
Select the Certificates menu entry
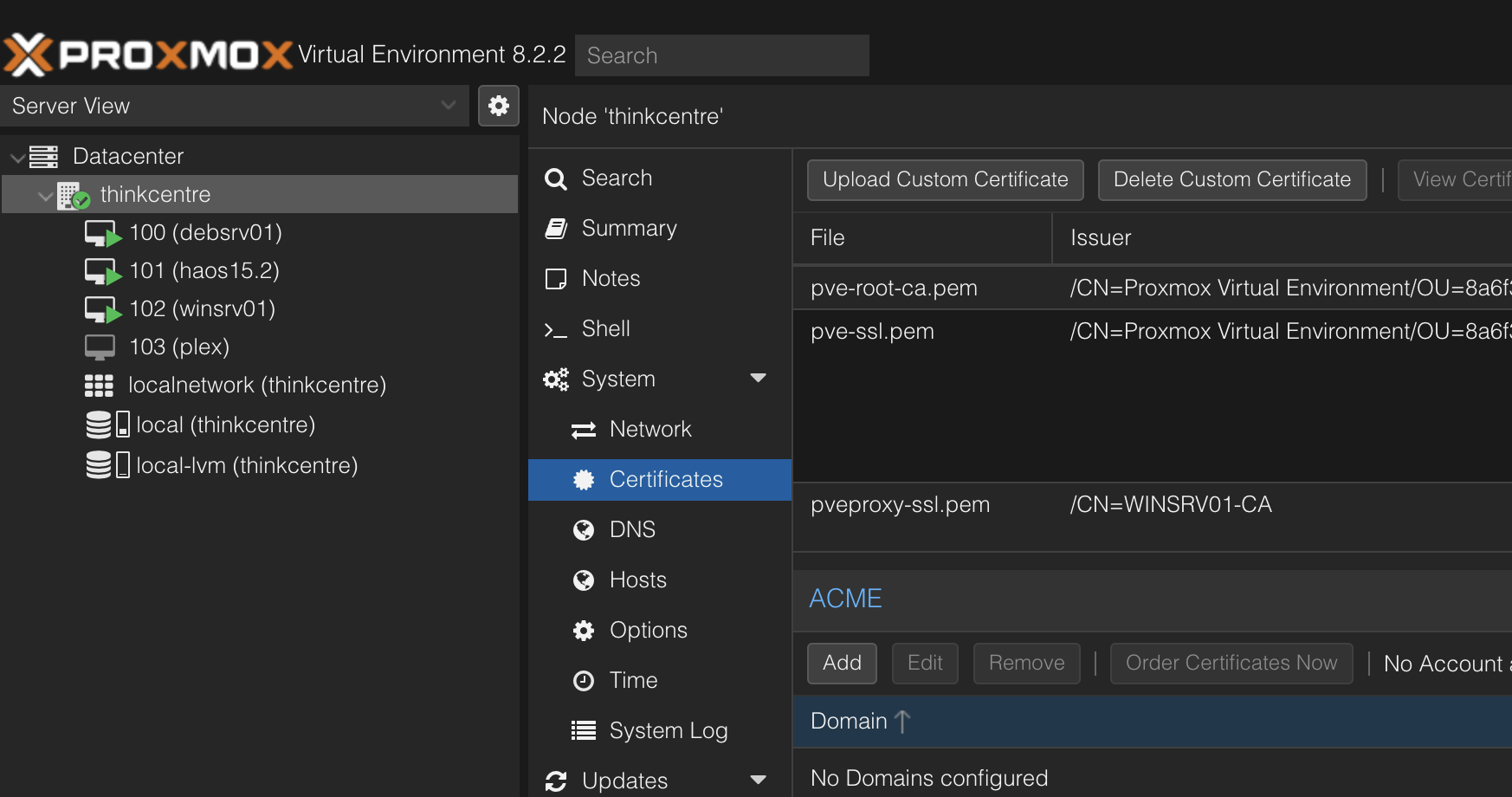pyautogui.click(x=660, y=480)
